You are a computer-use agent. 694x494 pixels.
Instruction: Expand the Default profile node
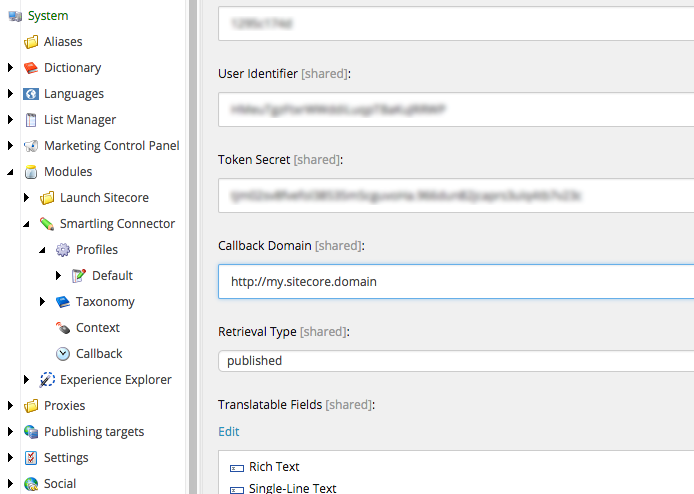(58, 276)
